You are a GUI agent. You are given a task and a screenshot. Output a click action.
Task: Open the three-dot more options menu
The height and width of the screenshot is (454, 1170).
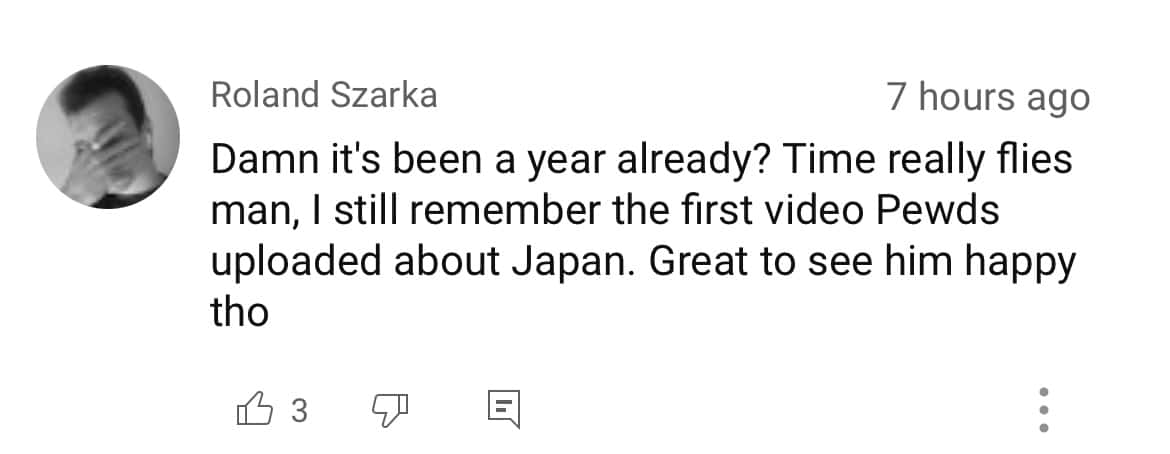(1043, 409)
